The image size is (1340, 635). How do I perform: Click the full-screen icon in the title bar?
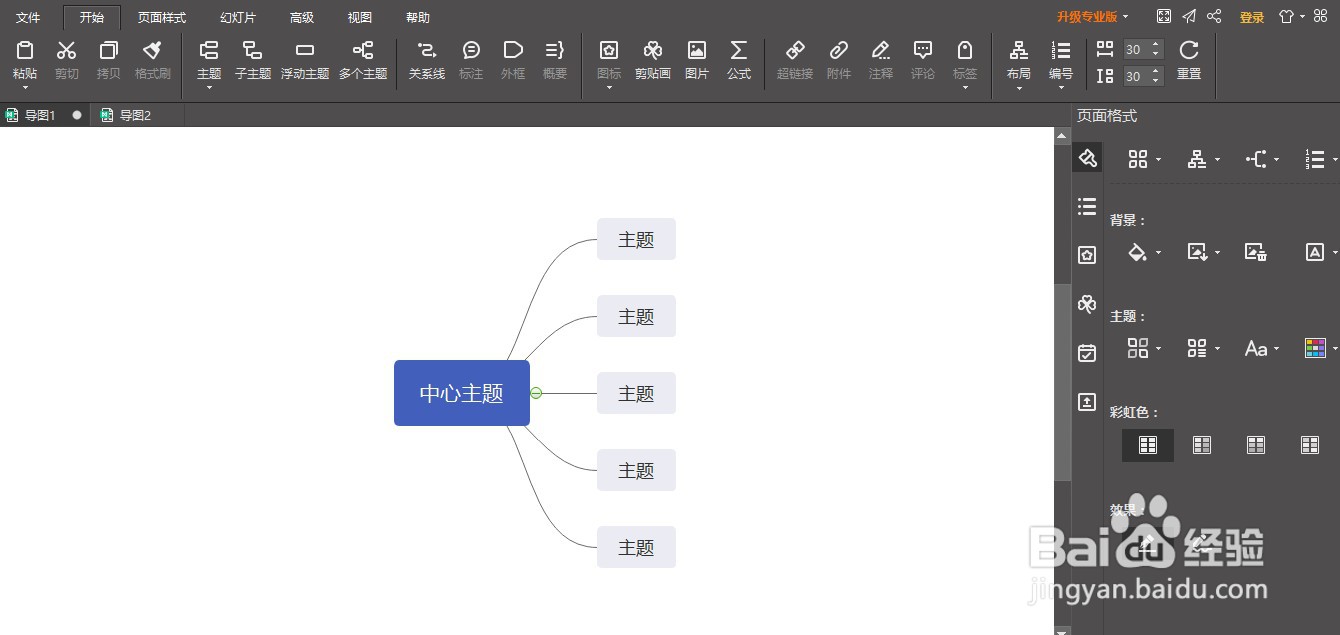tap(1164, 17)
